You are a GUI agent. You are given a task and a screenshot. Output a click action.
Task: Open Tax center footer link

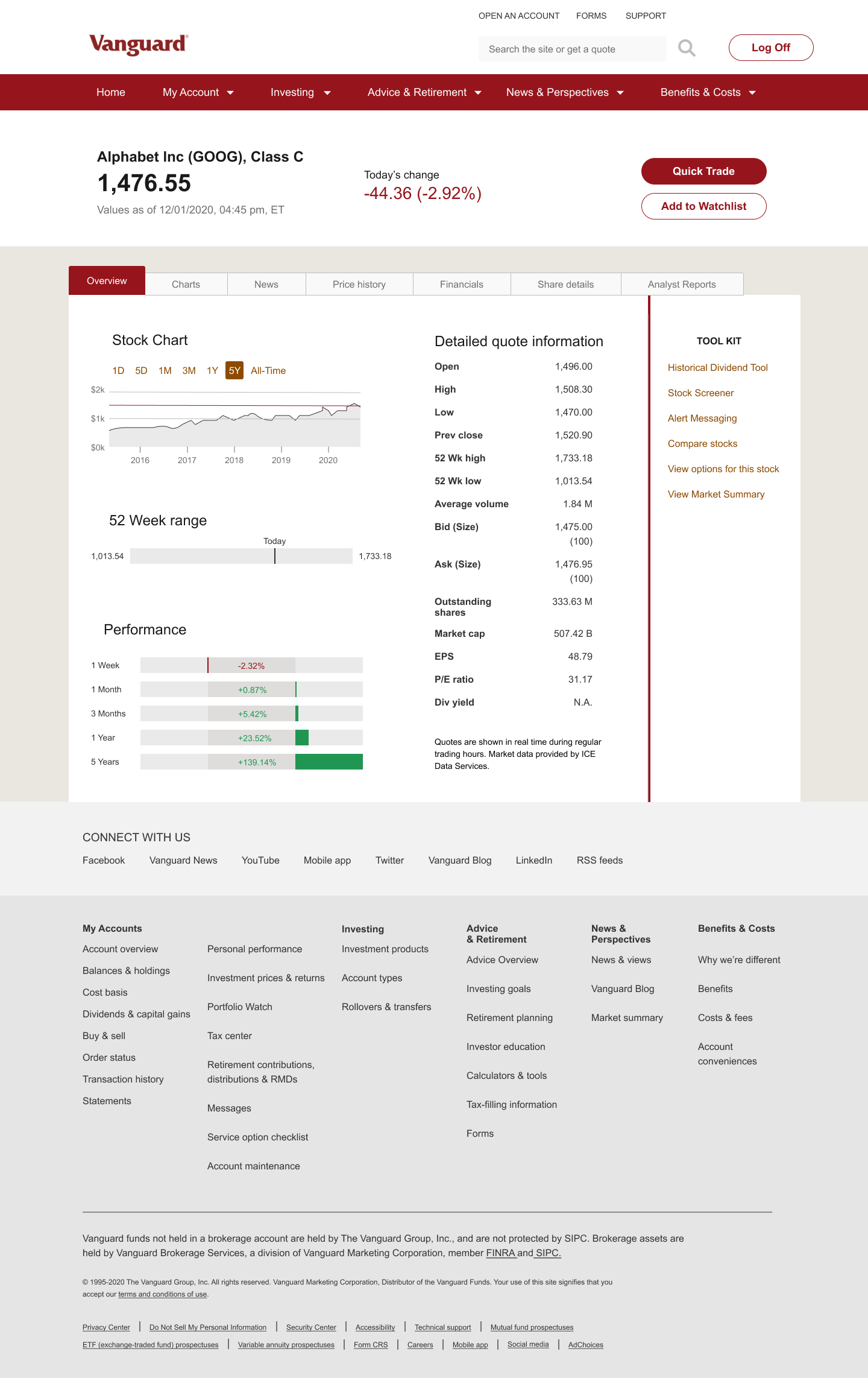[230, 1035]
